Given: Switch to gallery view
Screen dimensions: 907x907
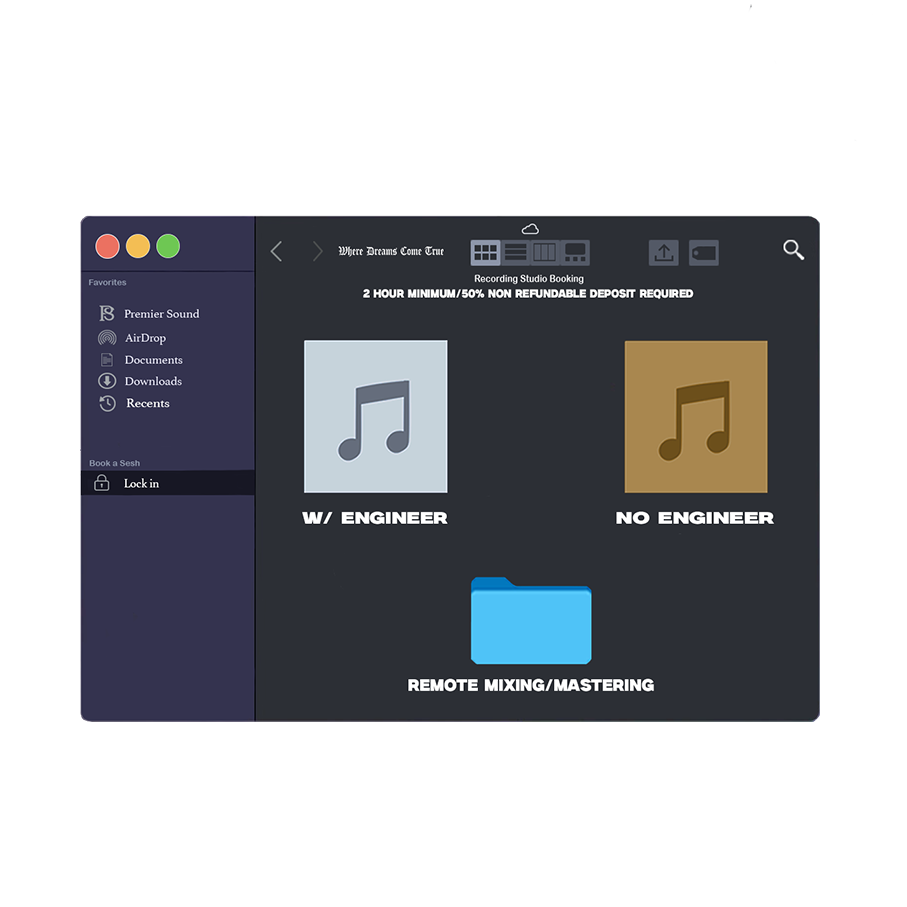Looking at the screenshot, I should pyautogui.click(x=575, y=253).
